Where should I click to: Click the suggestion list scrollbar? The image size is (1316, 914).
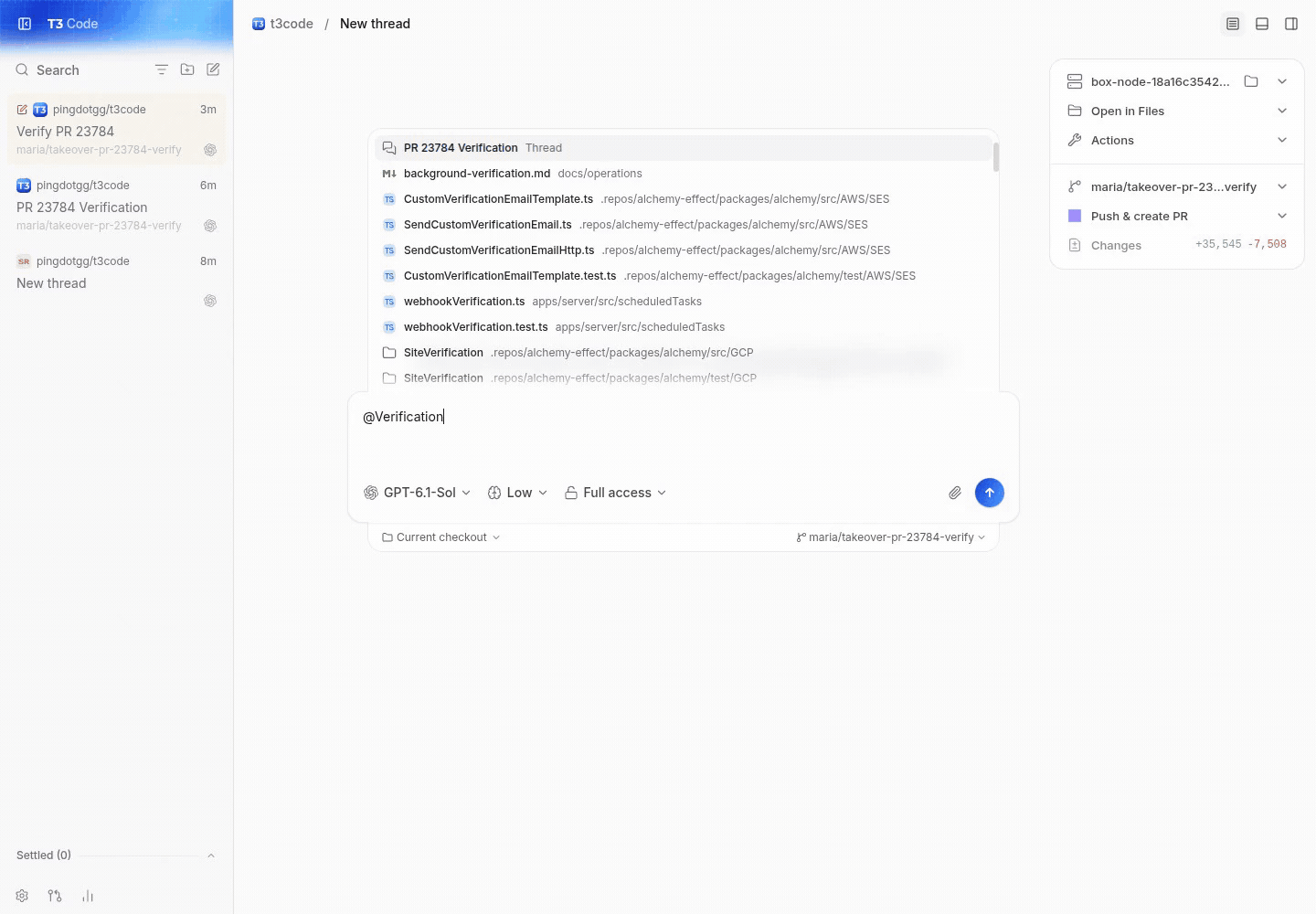point(996,156)
